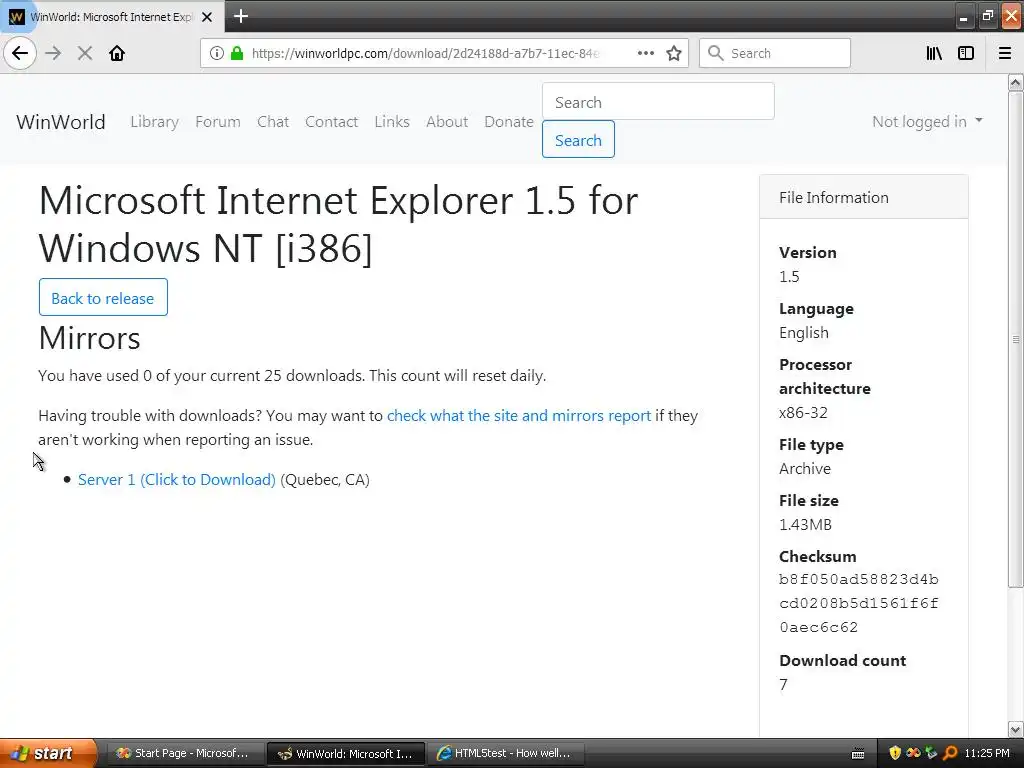Minimize the browser window
The height and width of the screenshot is (768, 1024).
(x=964, y=17)
